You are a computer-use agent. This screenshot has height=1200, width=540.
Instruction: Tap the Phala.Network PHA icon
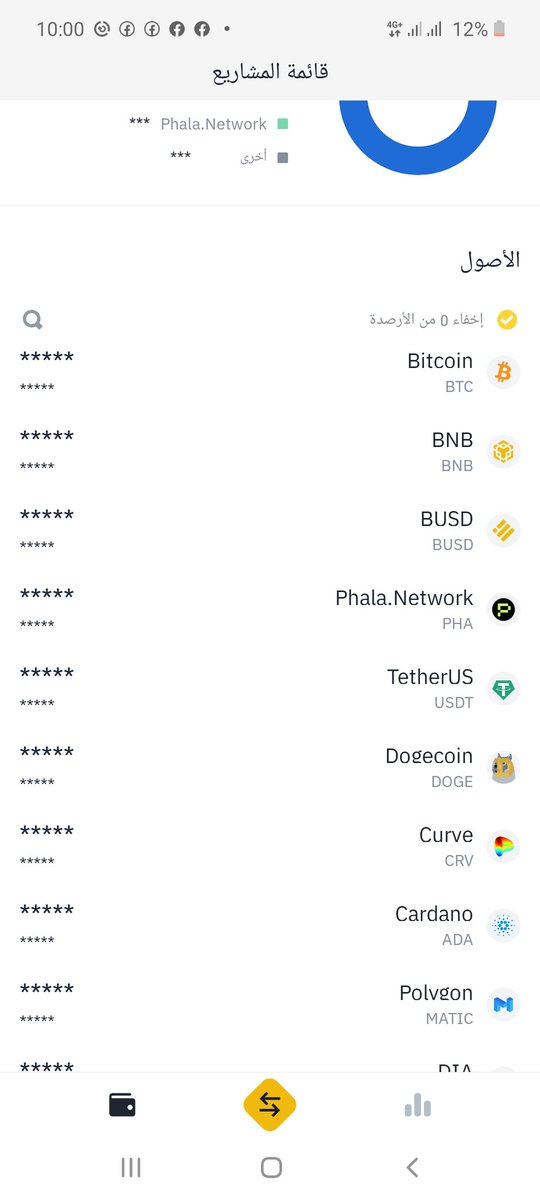(x=503, y=610)
